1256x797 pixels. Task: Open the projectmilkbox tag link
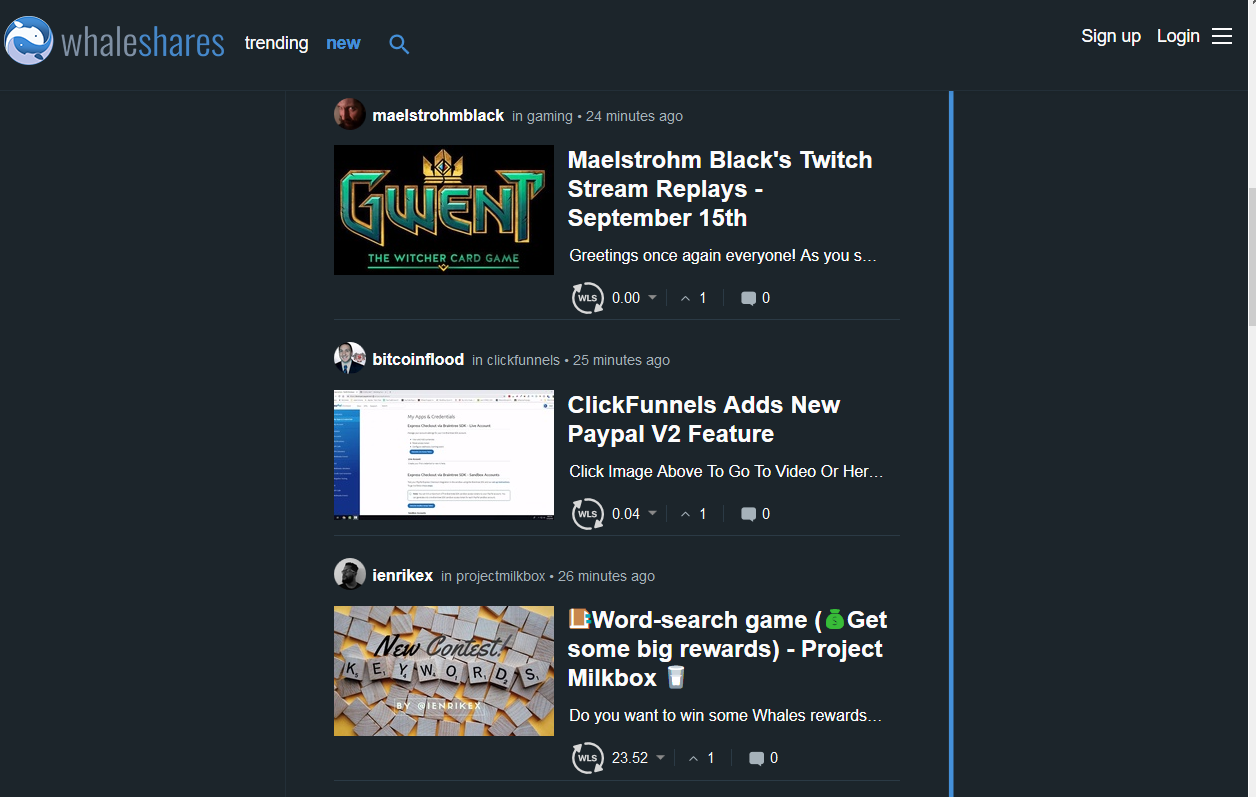click(x=501, y=576)
